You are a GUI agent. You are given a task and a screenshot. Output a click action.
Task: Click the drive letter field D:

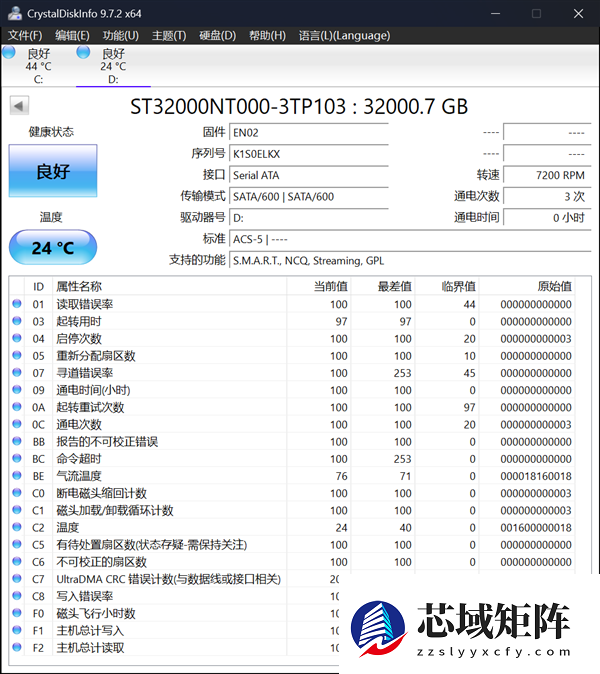(309, 218)
